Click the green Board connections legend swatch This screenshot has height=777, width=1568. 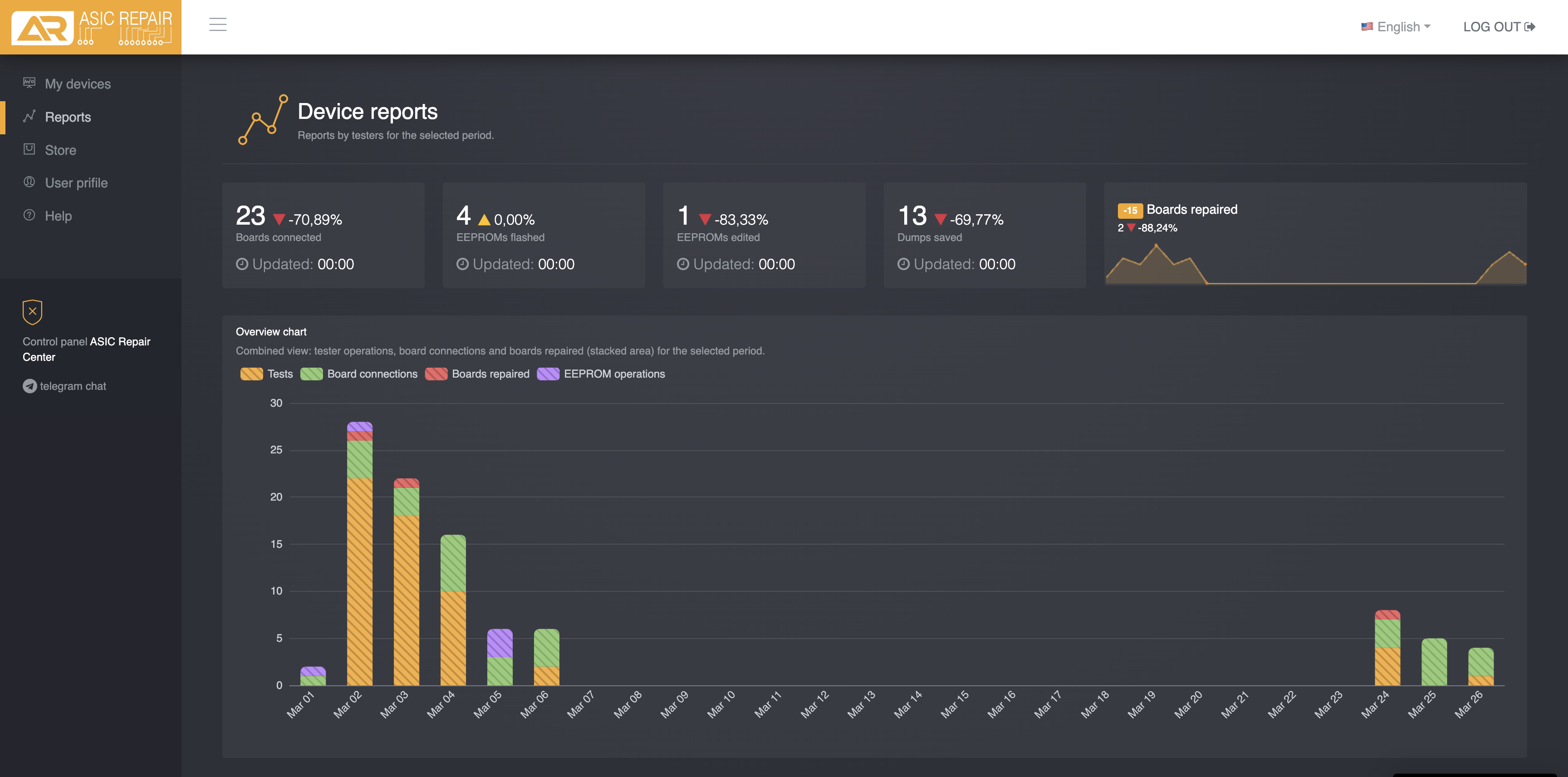[312, 374]
